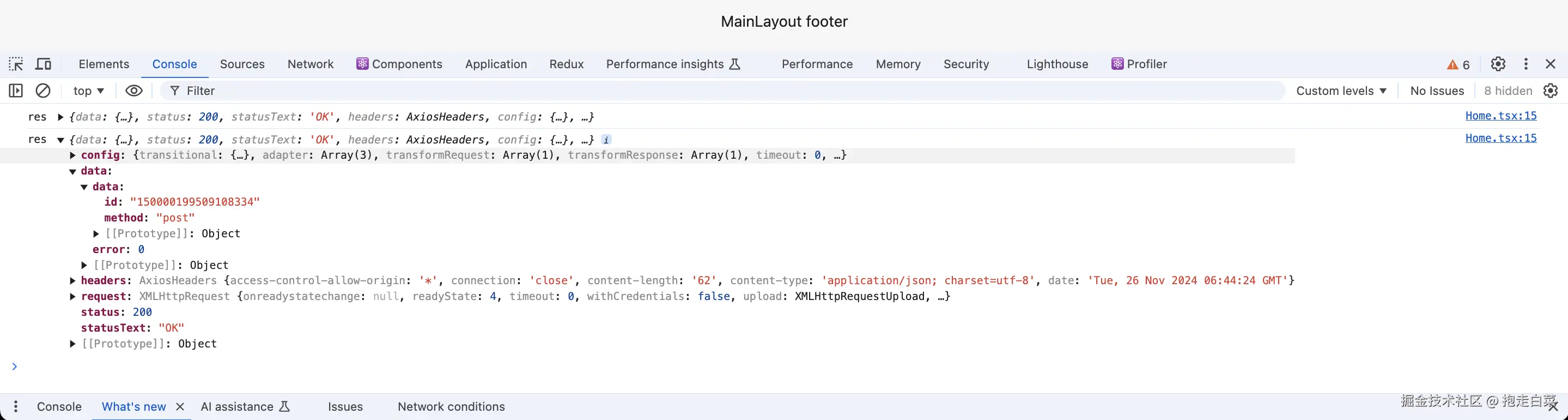Select the React Components tab
The width and height of the screenshot is (1568, 420).
point(399,64)
